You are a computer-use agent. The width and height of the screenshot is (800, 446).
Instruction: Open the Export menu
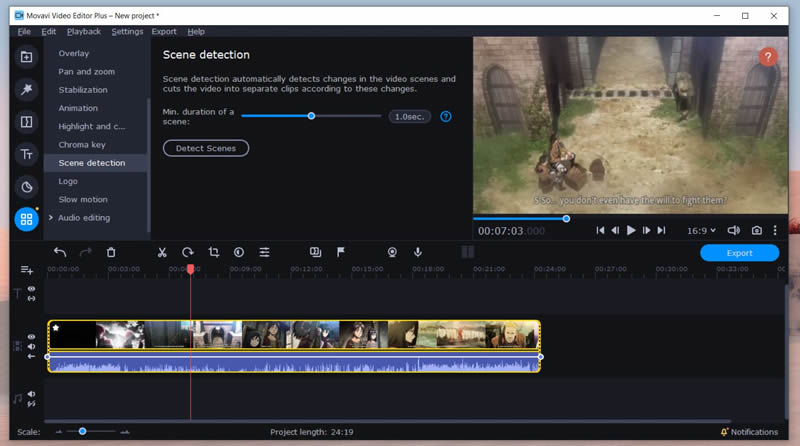pos(164,32)
